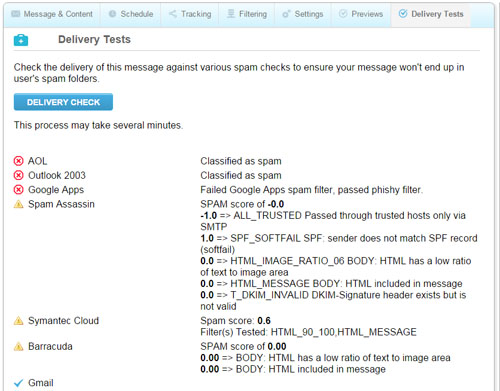The image size is (500, 391).
Task: Click the HTML_IMAGE_RATIO_06 rule line
Action: coord(336,266)
